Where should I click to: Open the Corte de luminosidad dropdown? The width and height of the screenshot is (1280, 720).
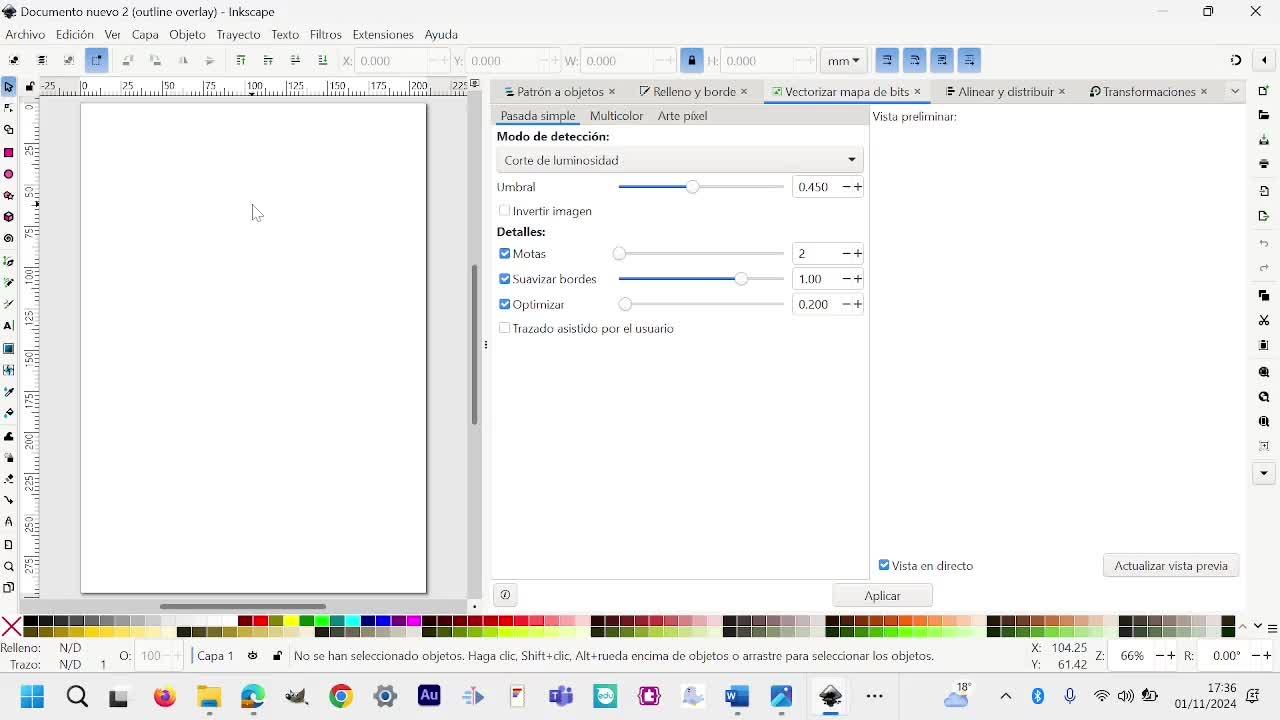(679, 160)
